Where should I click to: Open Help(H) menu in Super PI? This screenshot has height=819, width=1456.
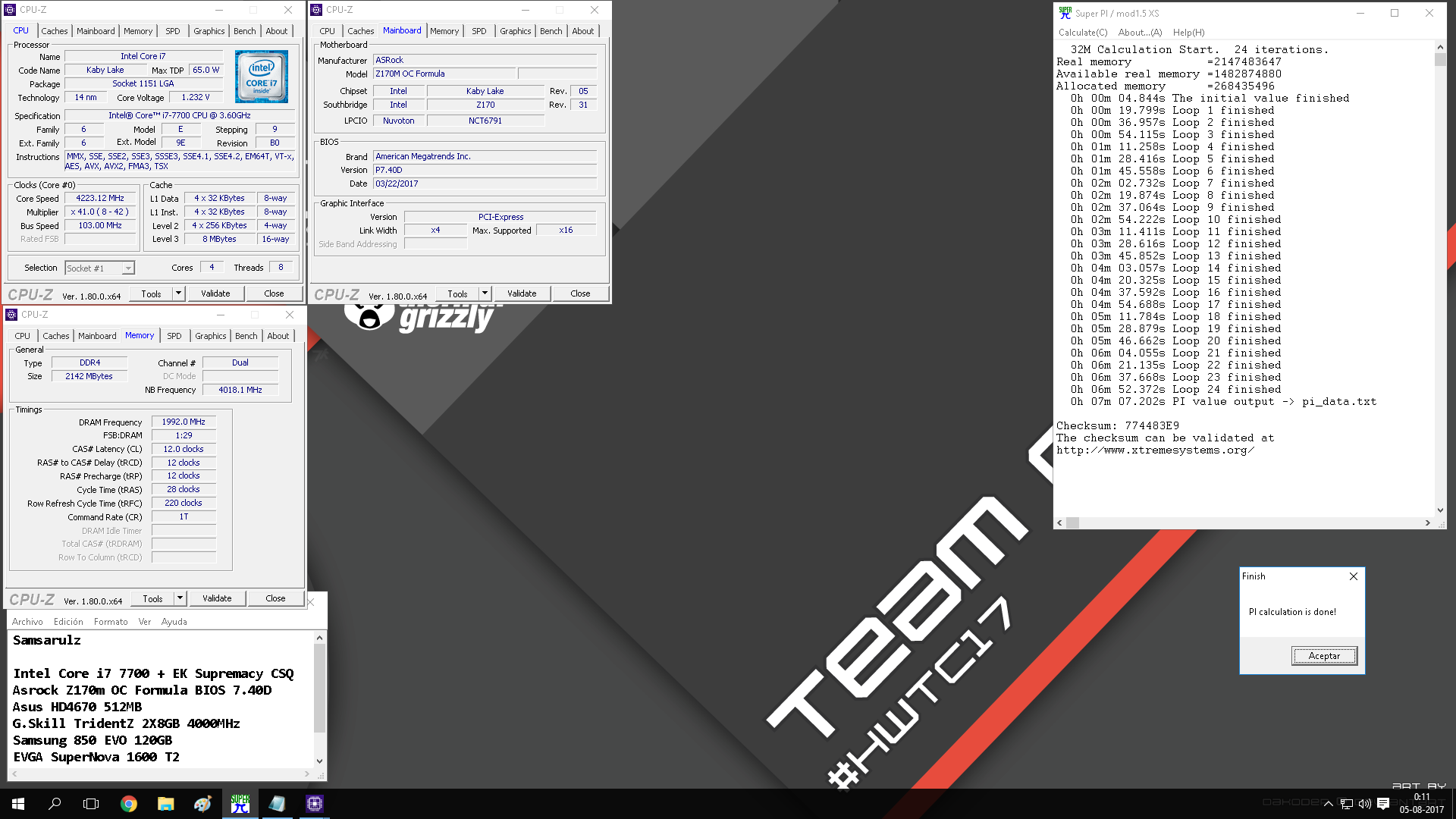[x=1188, y=33]
